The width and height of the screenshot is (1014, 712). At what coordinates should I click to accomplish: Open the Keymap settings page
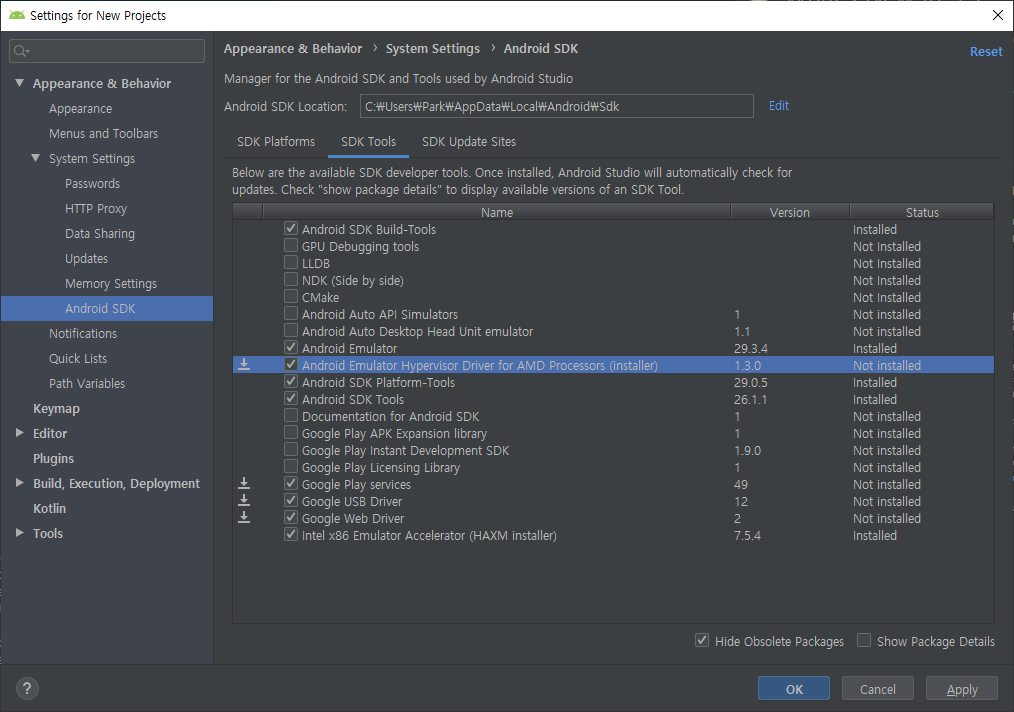(x=56, y=409)
